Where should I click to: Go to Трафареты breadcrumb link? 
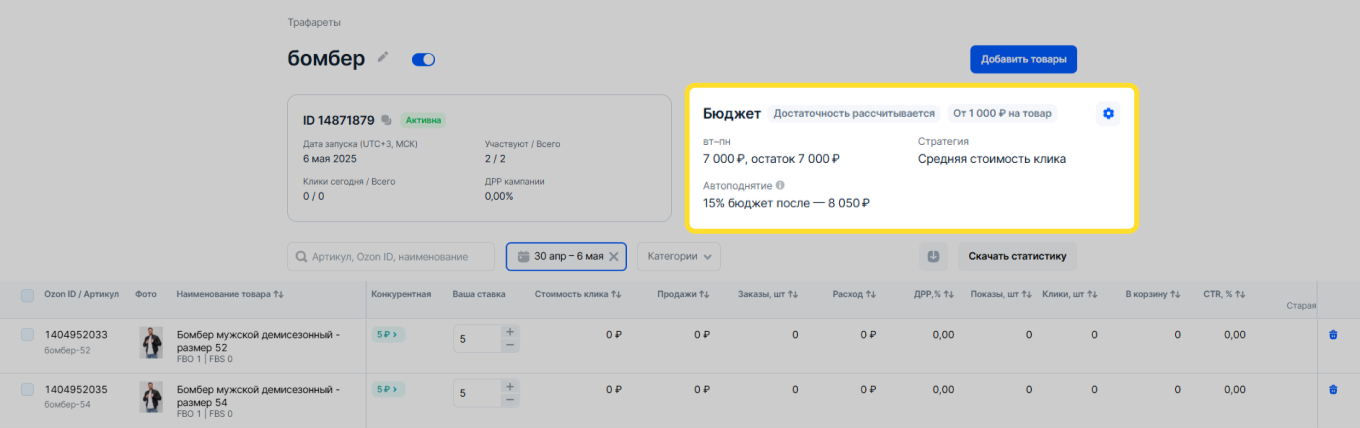(312, 22)
